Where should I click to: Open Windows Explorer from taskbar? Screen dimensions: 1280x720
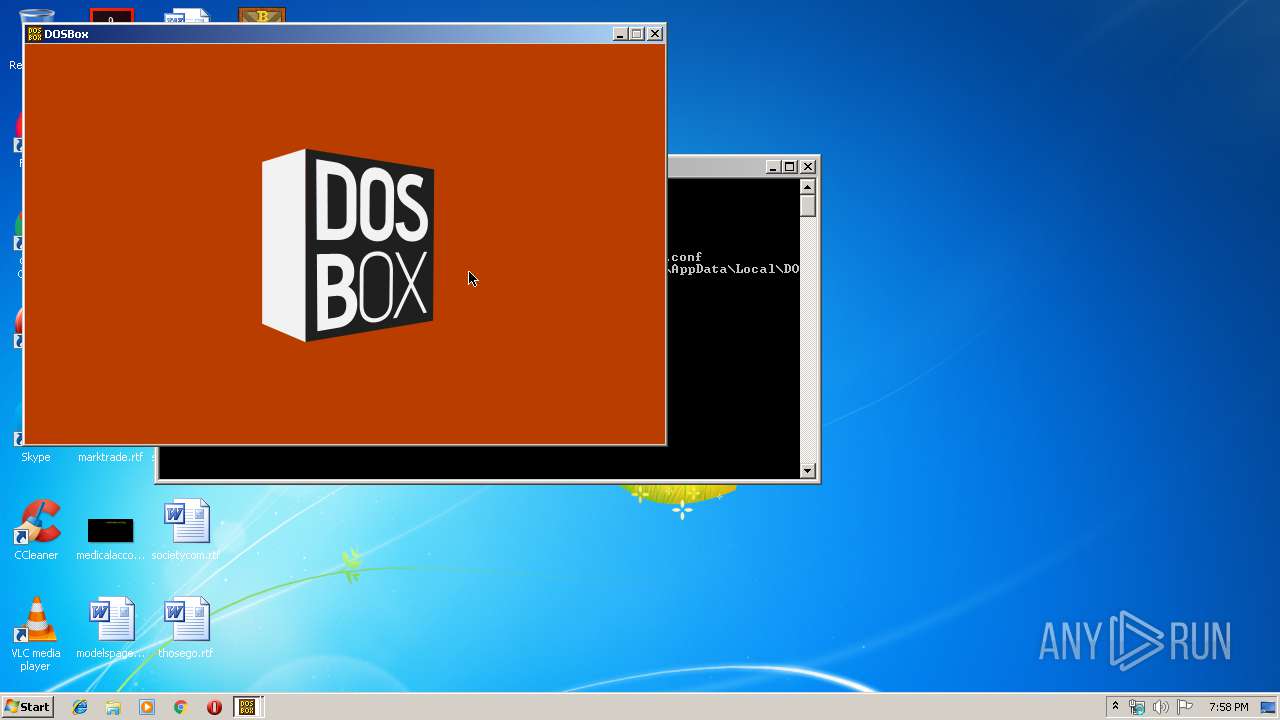click(x=113, y=707)
